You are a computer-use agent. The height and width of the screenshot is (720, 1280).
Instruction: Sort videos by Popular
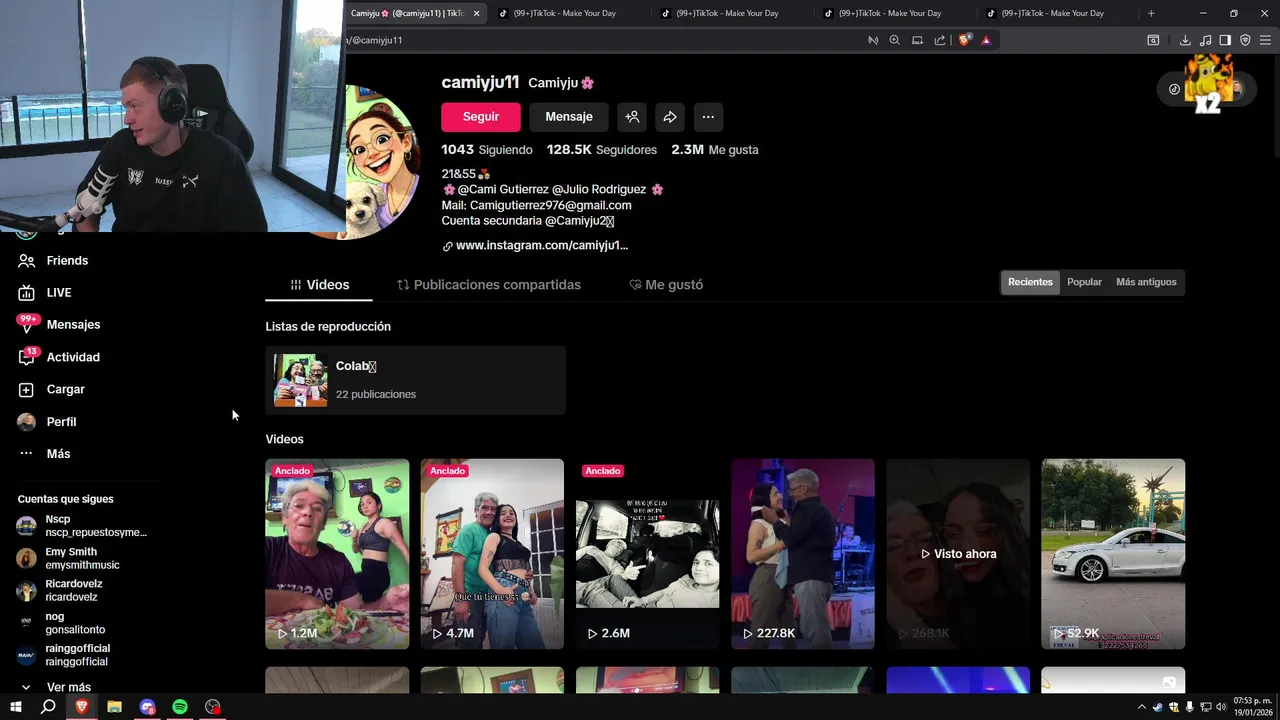point(1084,282)
